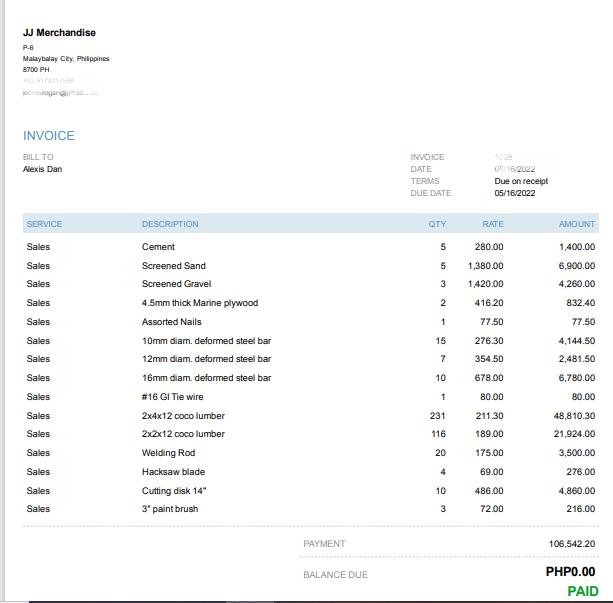Click the JJ Merchandise company name
613x603 pixels.
click(59, 33)
